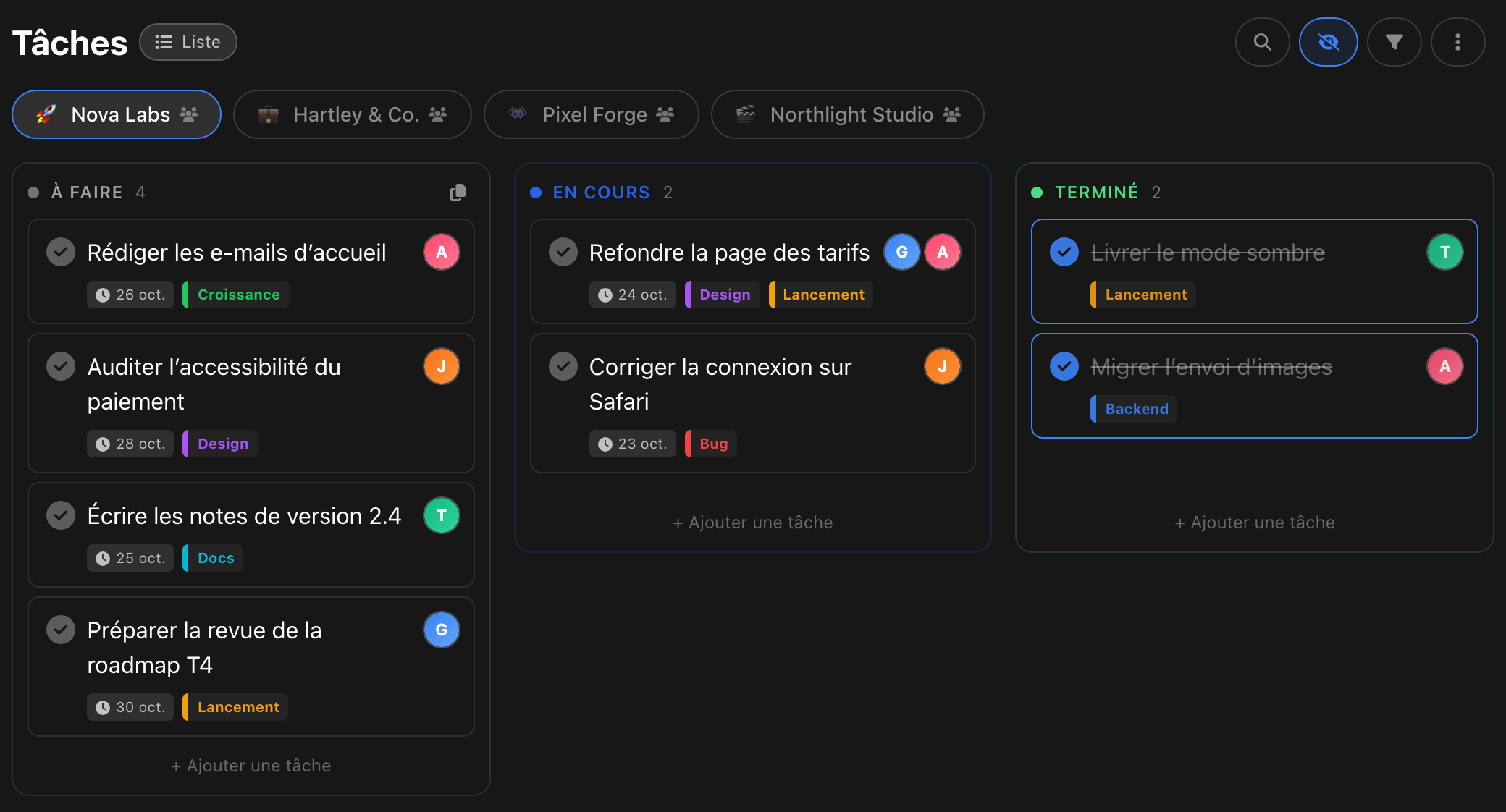
Task: Check off Auditer l'accessibilité du paiement
Action: pyautogui.click(x=61, y=367)
